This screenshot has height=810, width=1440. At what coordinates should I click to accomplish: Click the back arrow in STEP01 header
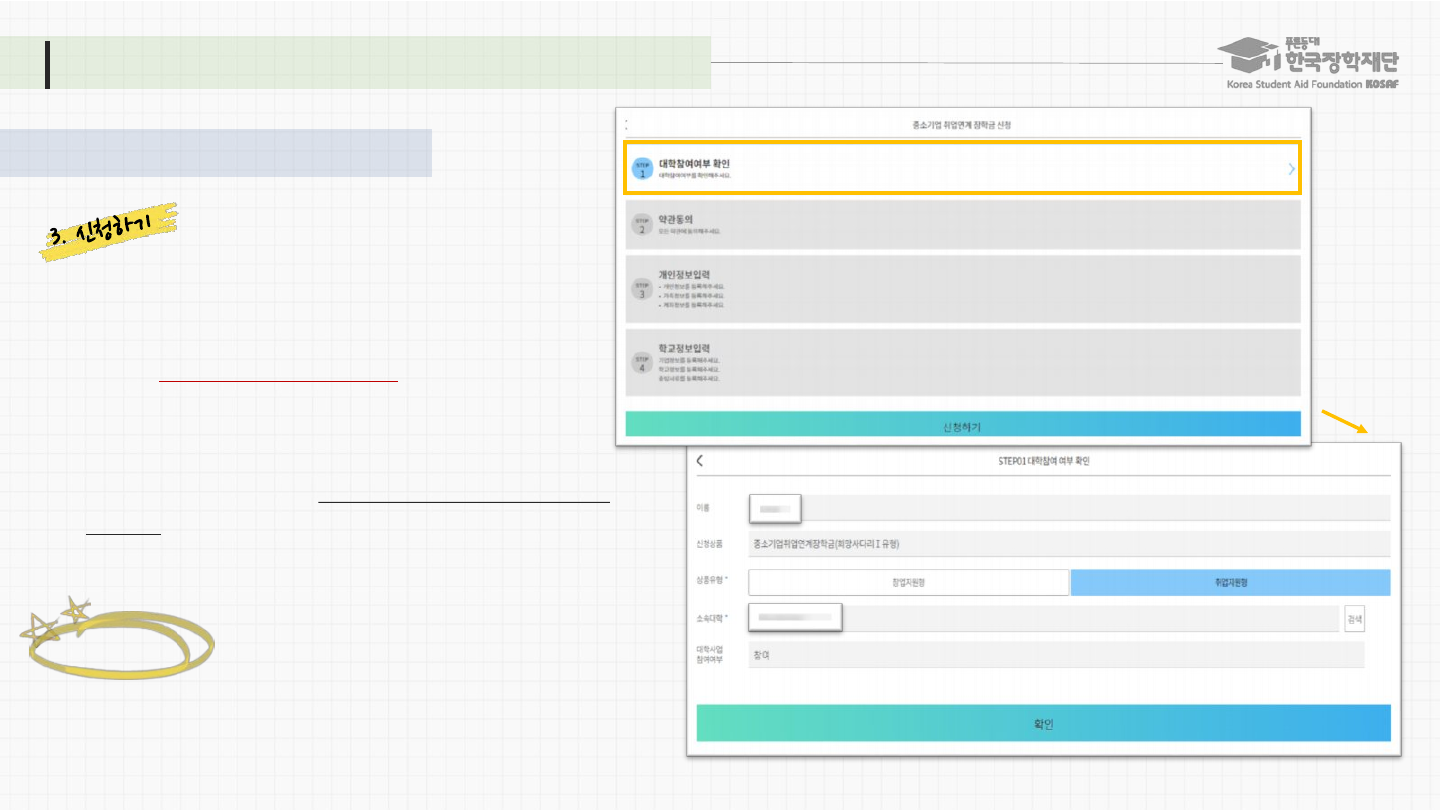coord(700,461)
